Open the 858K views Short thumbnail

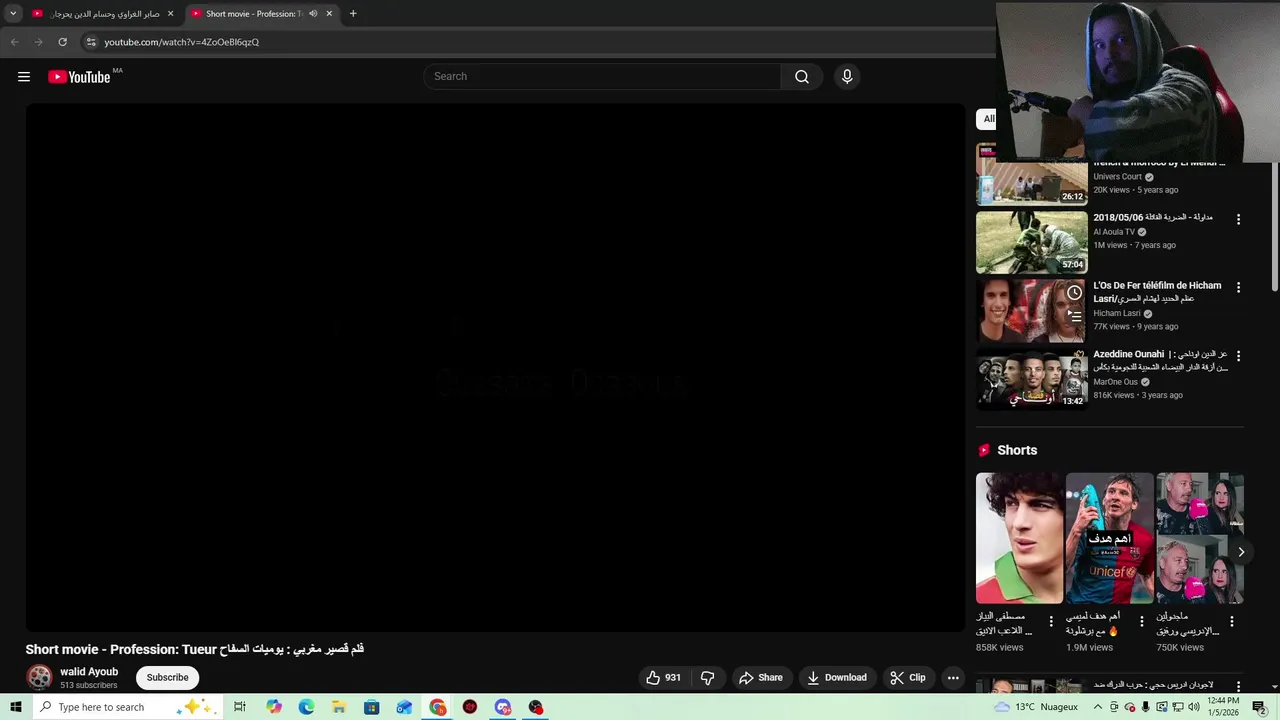pos(1019,538)
